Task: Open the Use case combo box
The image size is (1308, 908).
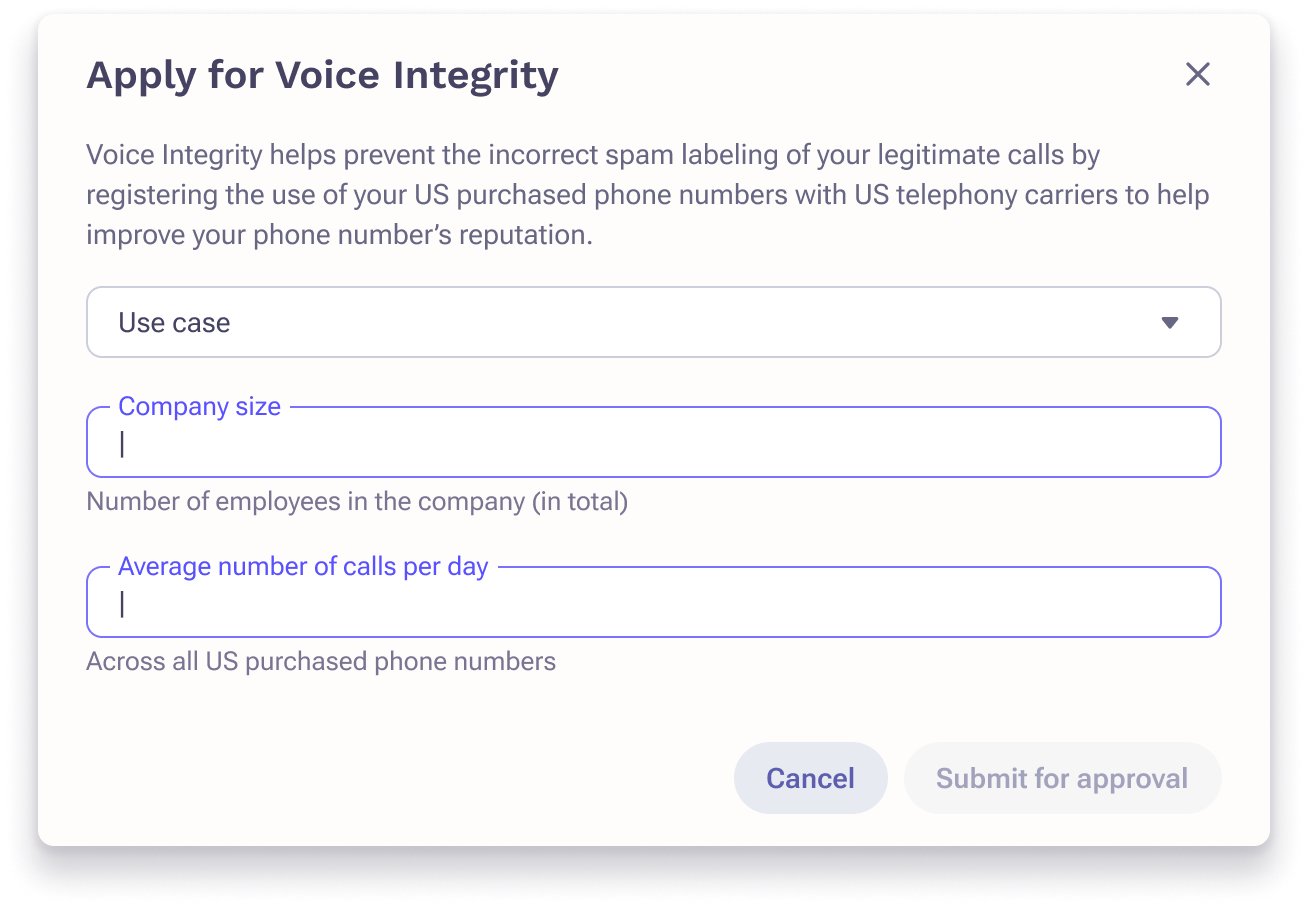Action: point(654,322)
